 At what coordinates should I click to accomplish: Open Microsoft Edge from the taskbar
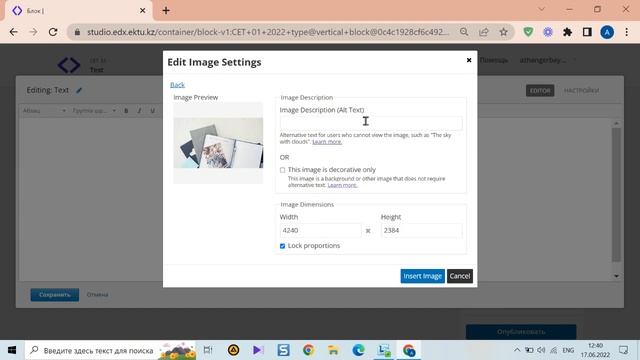(x=358, y=350)
